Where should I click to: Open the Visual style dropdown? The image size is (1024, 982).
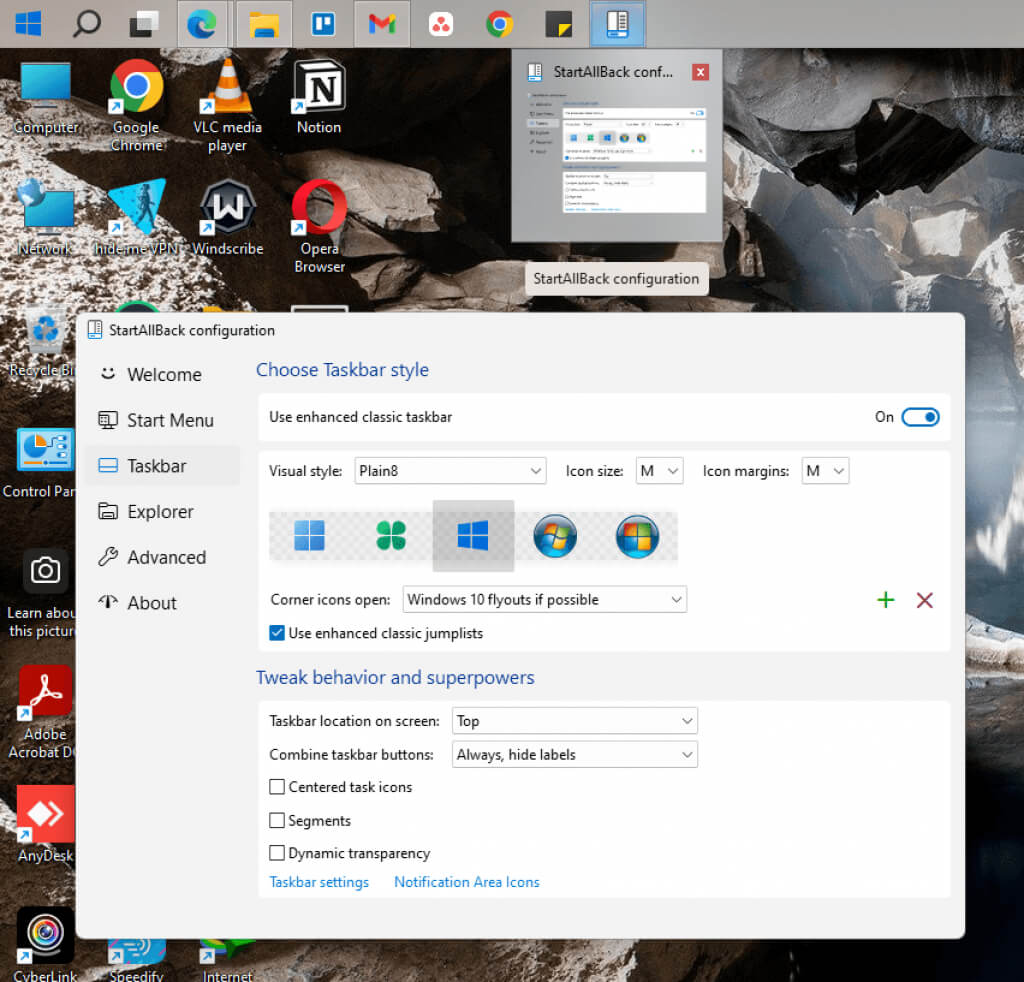451,471
